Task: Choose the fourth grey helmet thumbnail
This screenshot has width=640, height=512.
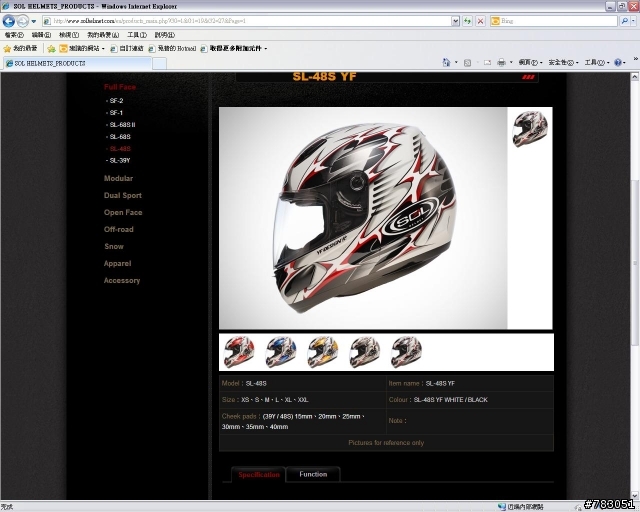Action: (x=364, y=352)
